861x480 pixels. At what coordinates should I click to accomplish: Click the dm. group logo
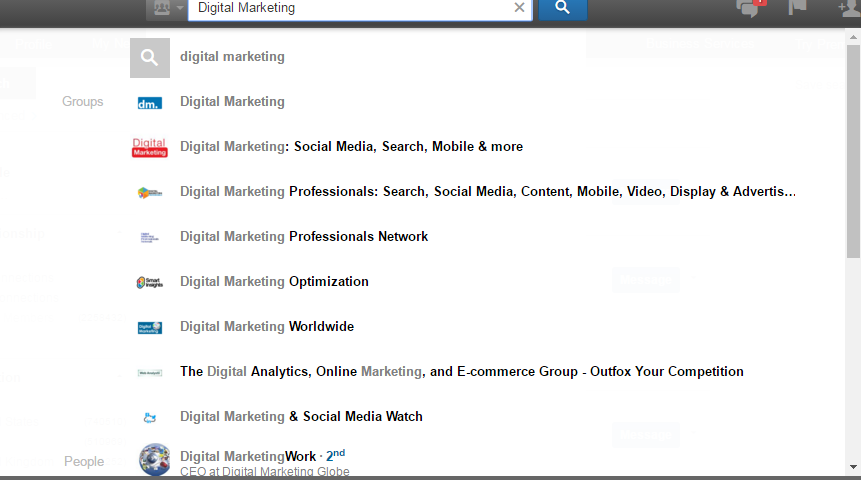[x=150, y=103]
